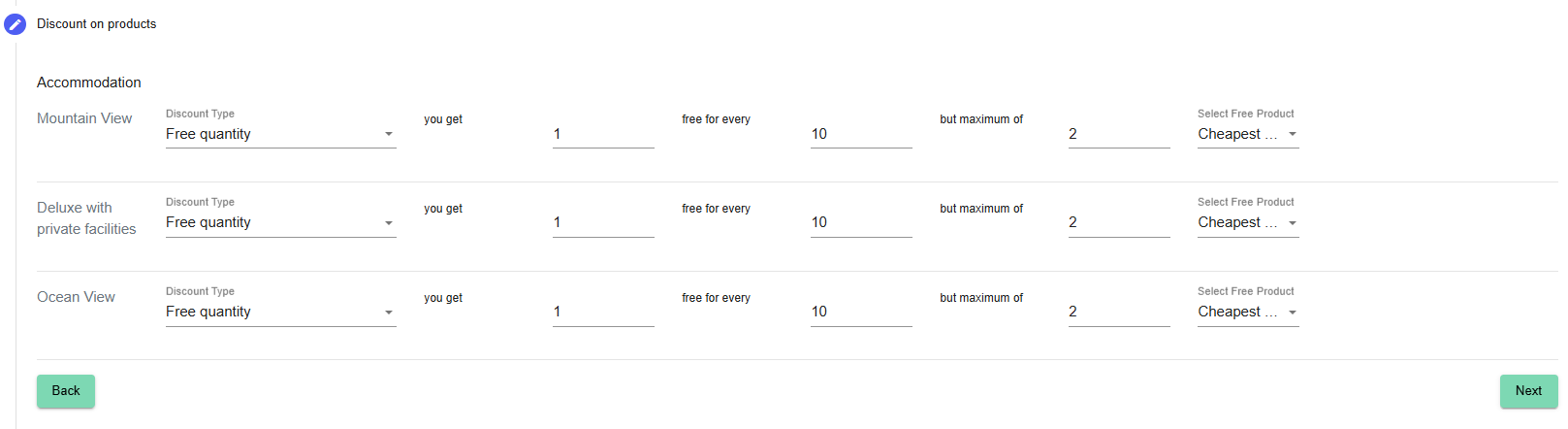Focus Deluxe 'free for every' field
1568x429 pixels.
coord(861,222)
